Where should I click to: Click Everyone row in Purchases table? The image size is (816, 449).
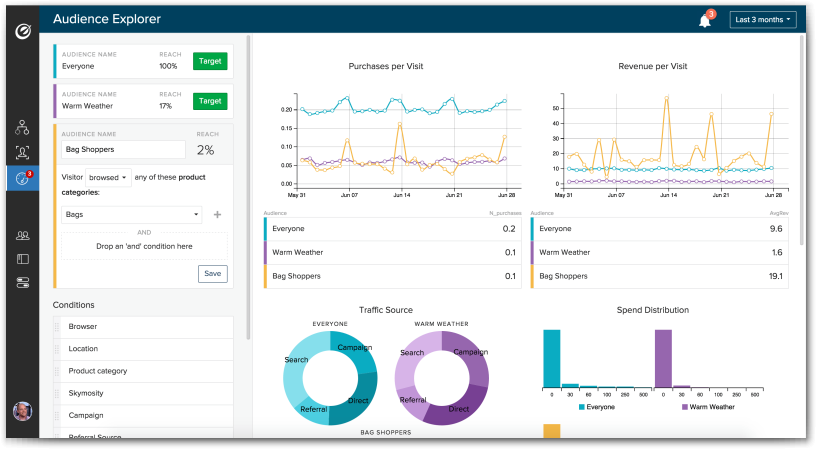pyautogui.click(x=392, y=229)
